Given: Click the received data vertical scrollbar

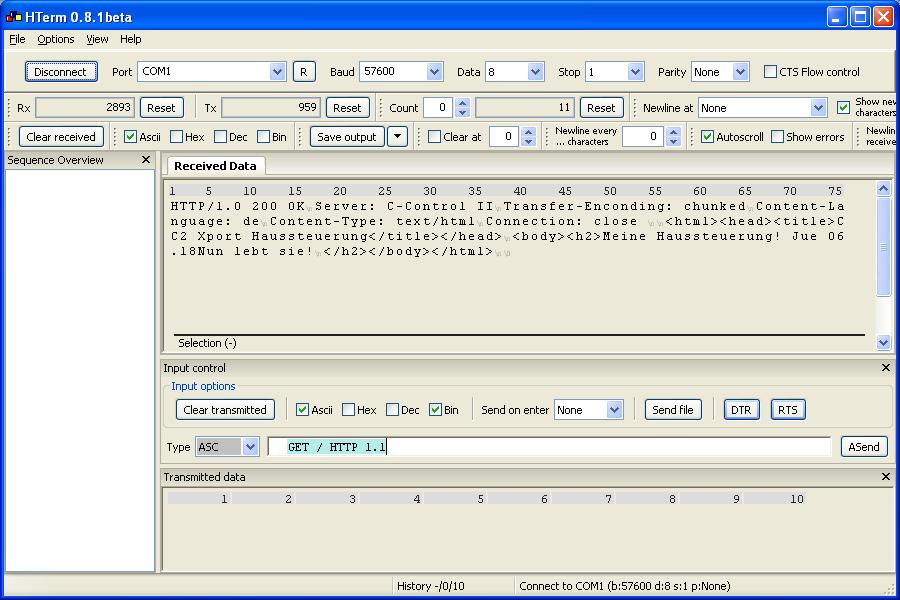Looking at the screenshot, I should pos(883,260).
